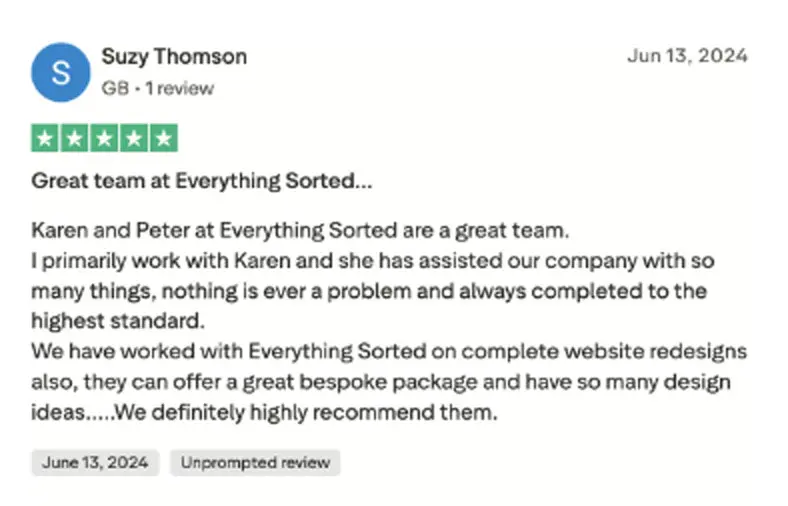Click the "GB" country label
788x506 pixels.
pyautogui.click(x=114, y=88)
